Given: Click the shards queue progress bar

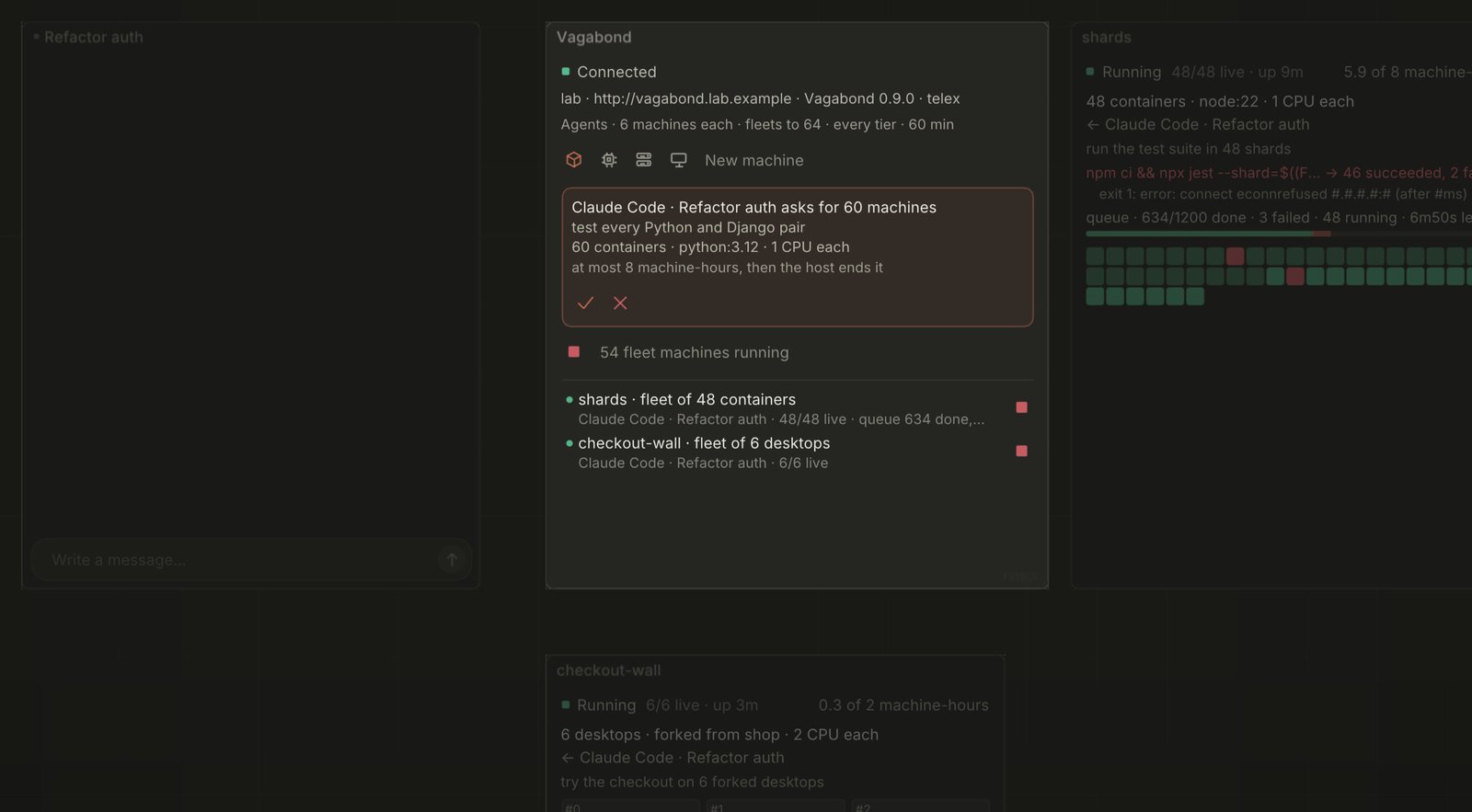Looking at the screenshot, I should (1279, 234).
